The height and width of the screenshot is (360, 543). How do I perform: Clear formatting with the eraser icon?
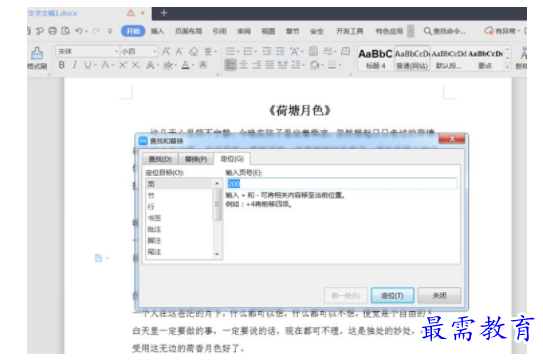194,52
